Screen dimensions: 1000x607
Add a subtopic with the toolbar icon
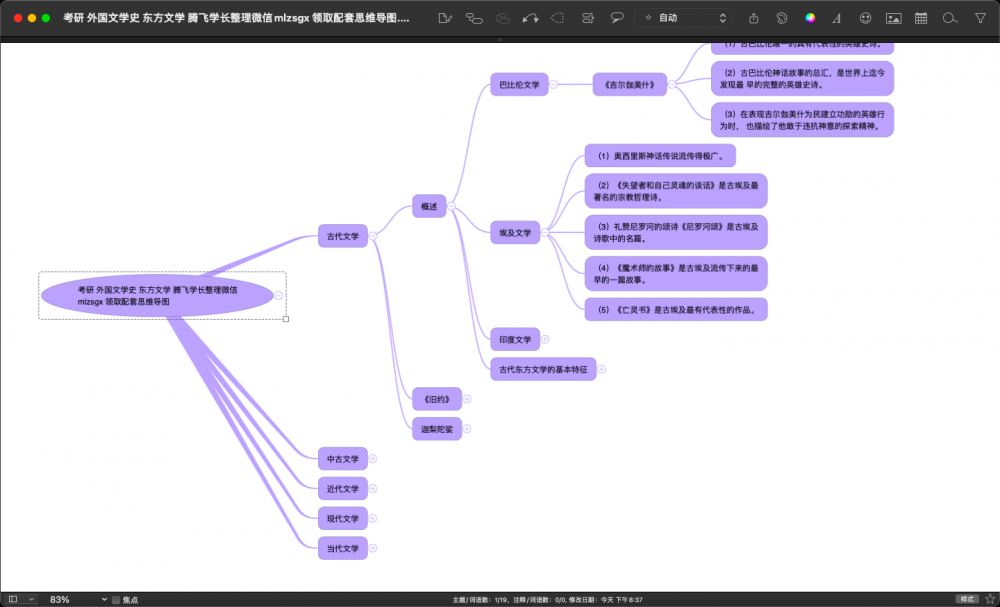pyautogui.click(x=474, y=18)
